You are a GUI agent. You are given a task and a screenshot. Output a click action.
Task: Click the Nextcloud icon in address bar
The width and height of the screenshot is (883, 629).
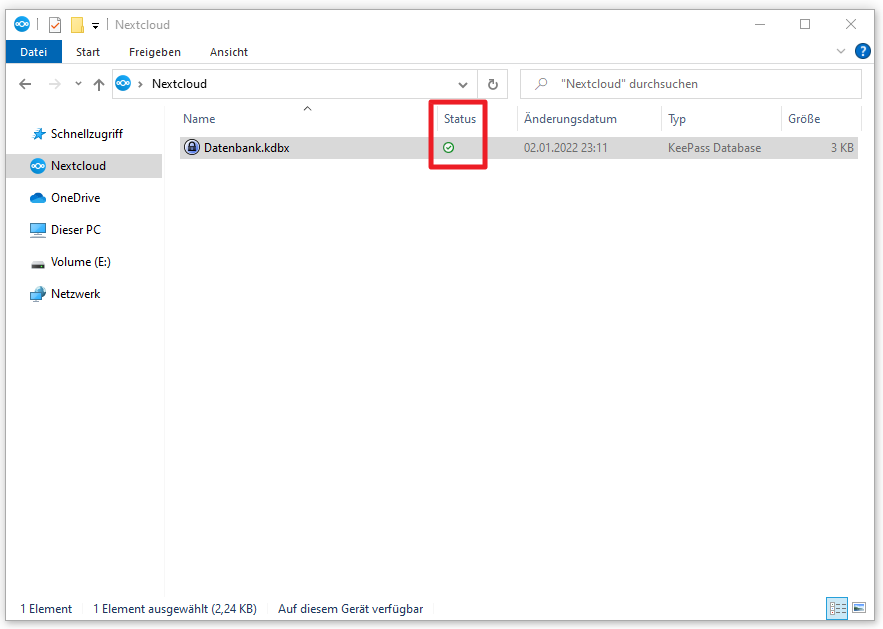click(123, 83)
